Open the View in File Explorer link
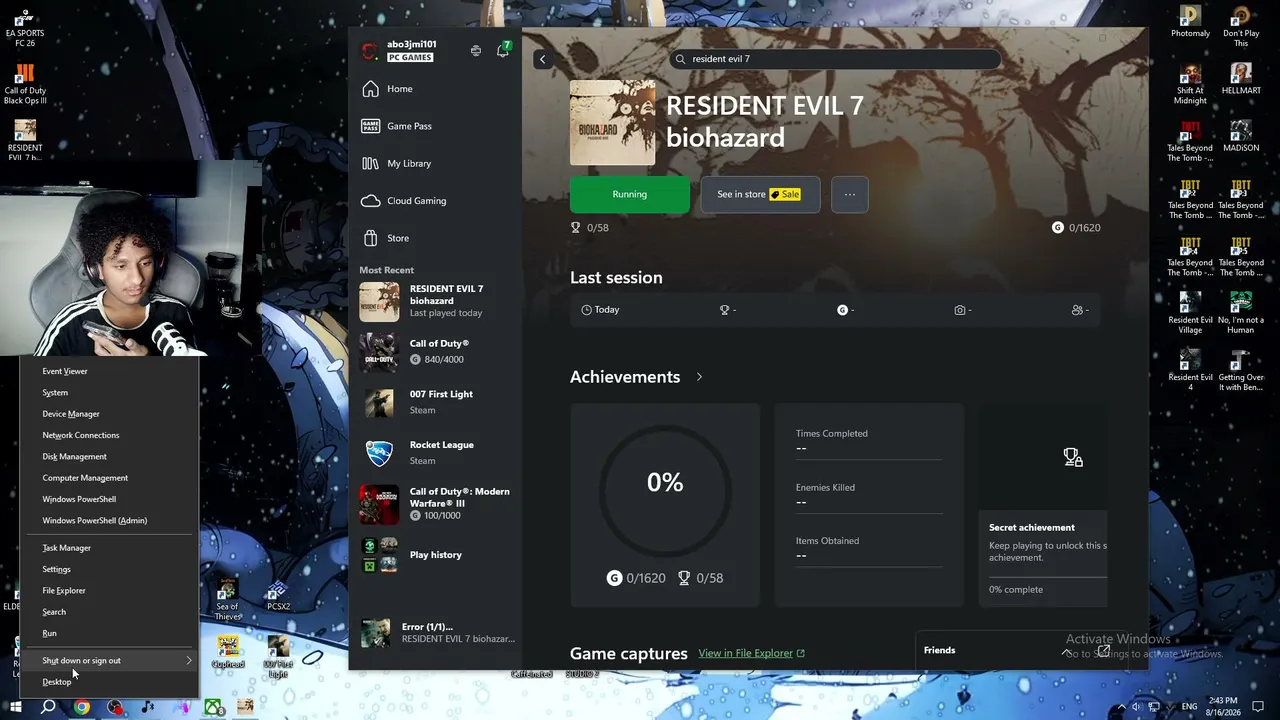 click(752, 654)
